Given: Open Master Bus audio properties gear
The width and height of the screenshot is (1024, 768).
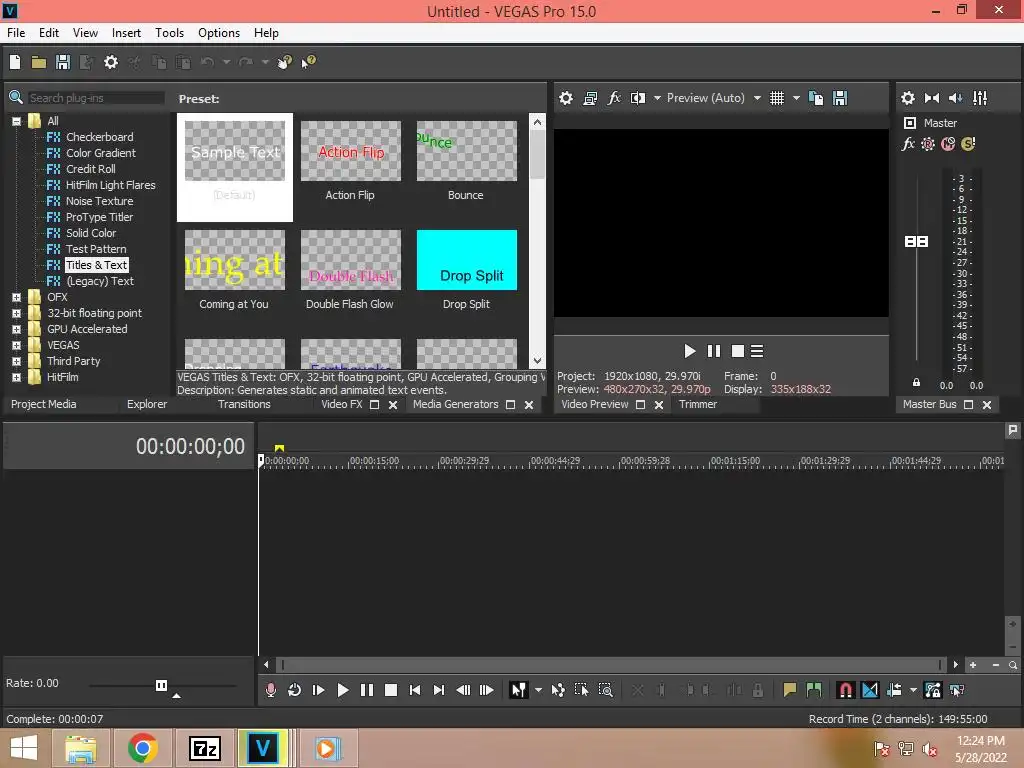Looking at the screenshot, I should pyautogui.click(x=908, y=98).
